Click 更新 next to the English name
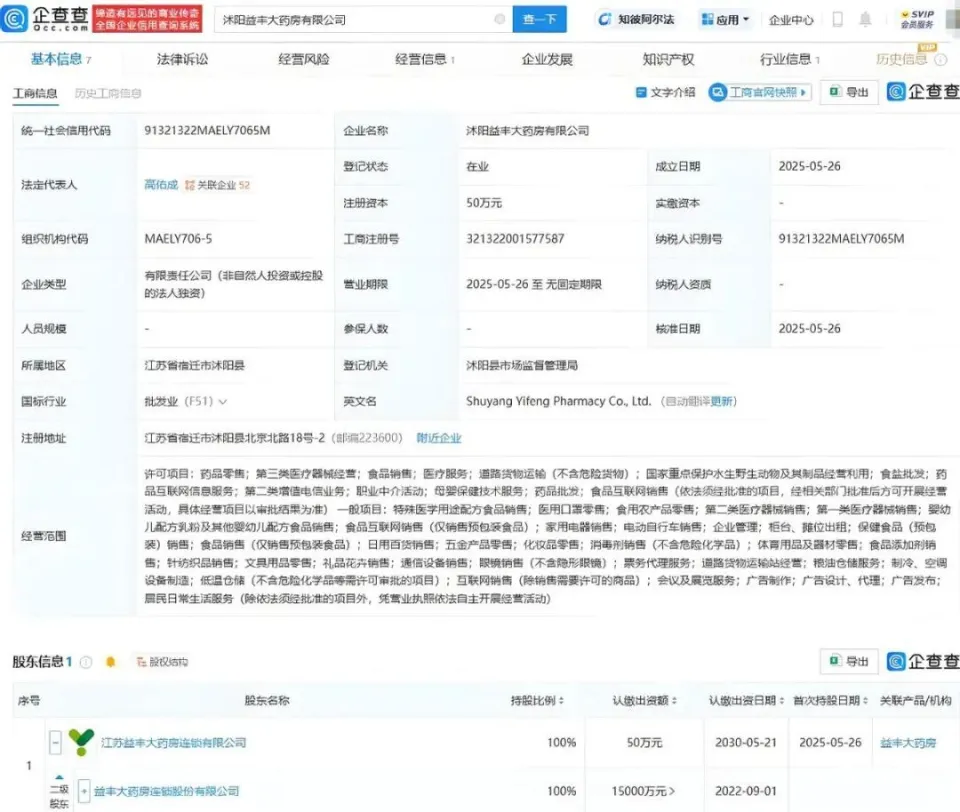 [x=721, y=402]
